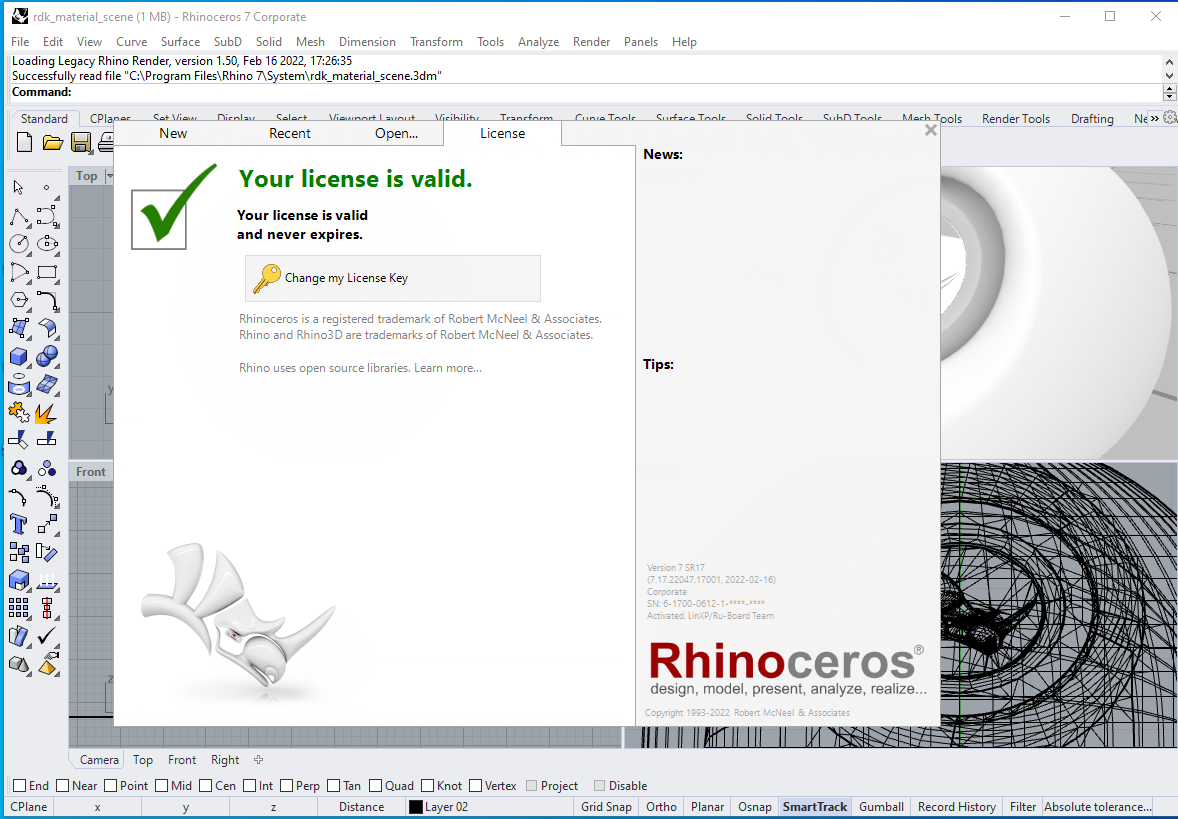Select the Trim tool
This screenshot has height=819, width=1178.
pos(19,440)
